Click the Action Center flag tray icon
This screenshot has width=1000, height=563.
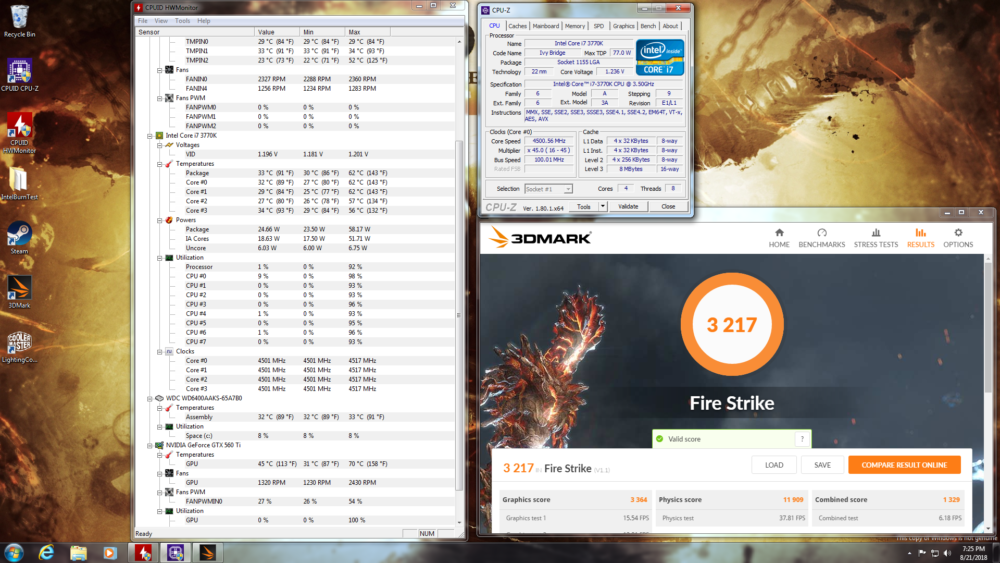922,553
